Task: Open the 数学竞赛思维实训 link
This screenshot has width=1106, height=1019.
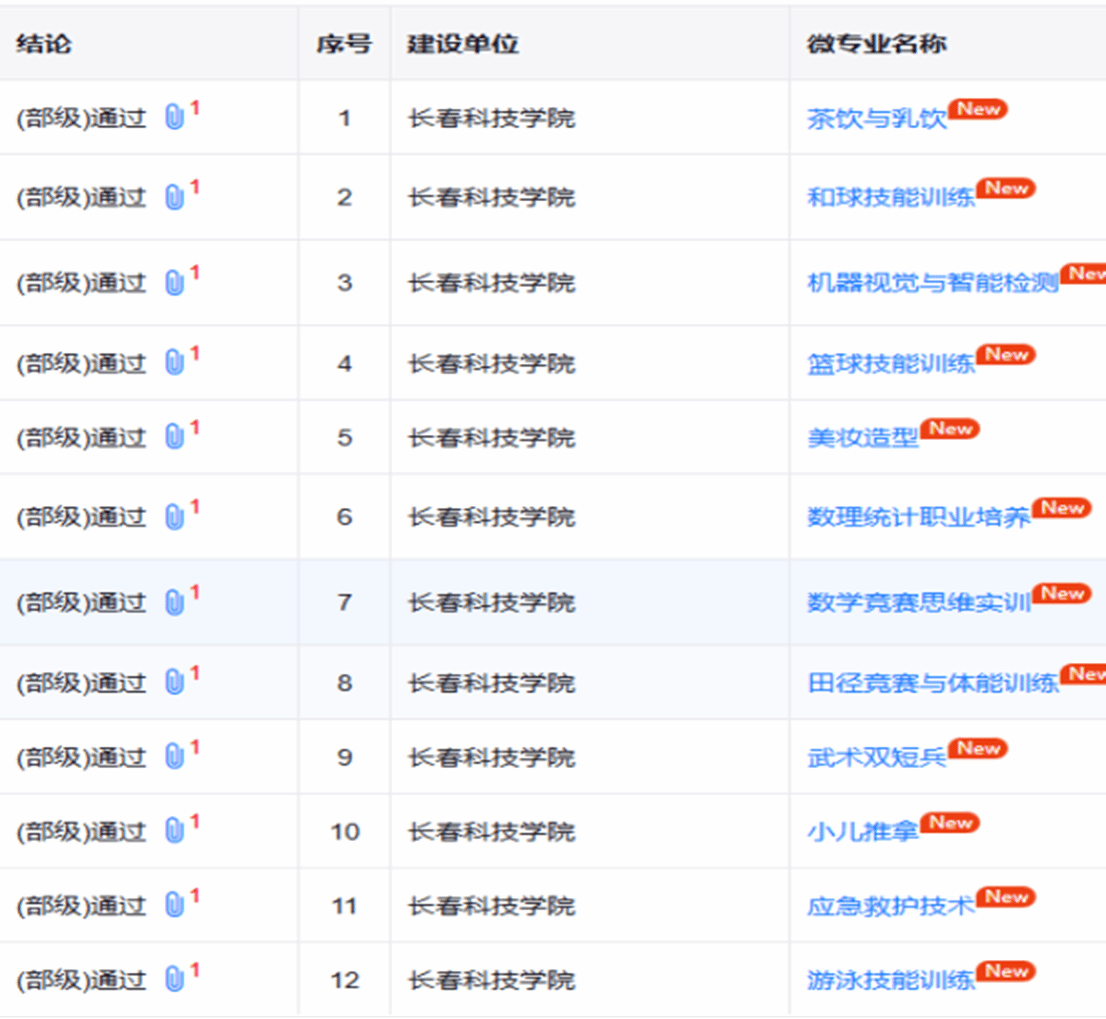Action: click(x=918, y=603)
